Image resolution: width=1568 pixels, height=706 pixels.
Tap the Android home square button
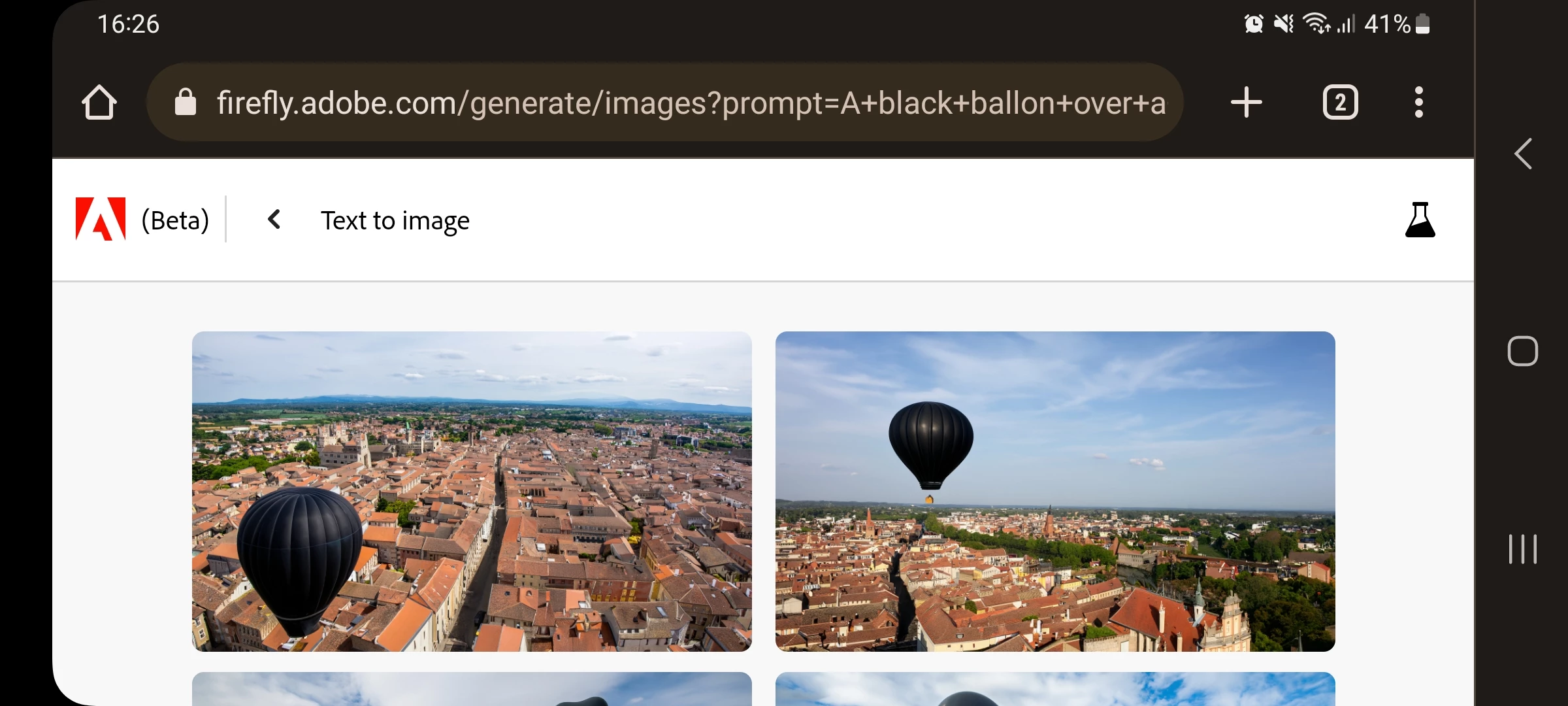pyautogui.click(x=1523, y=352)
